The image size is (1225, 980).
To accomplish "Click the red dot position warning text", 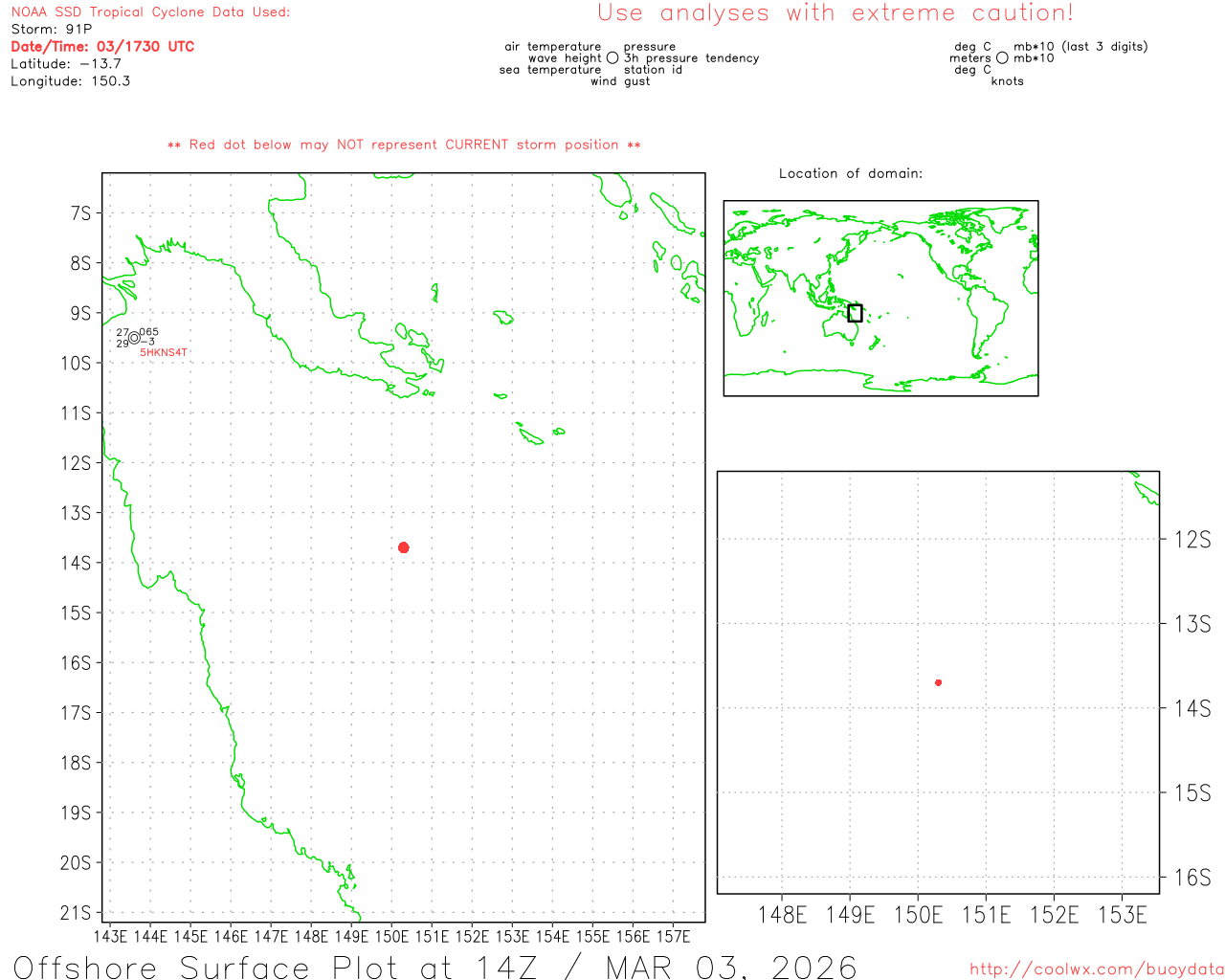I will pyautogui.click(x=403, y=145).
